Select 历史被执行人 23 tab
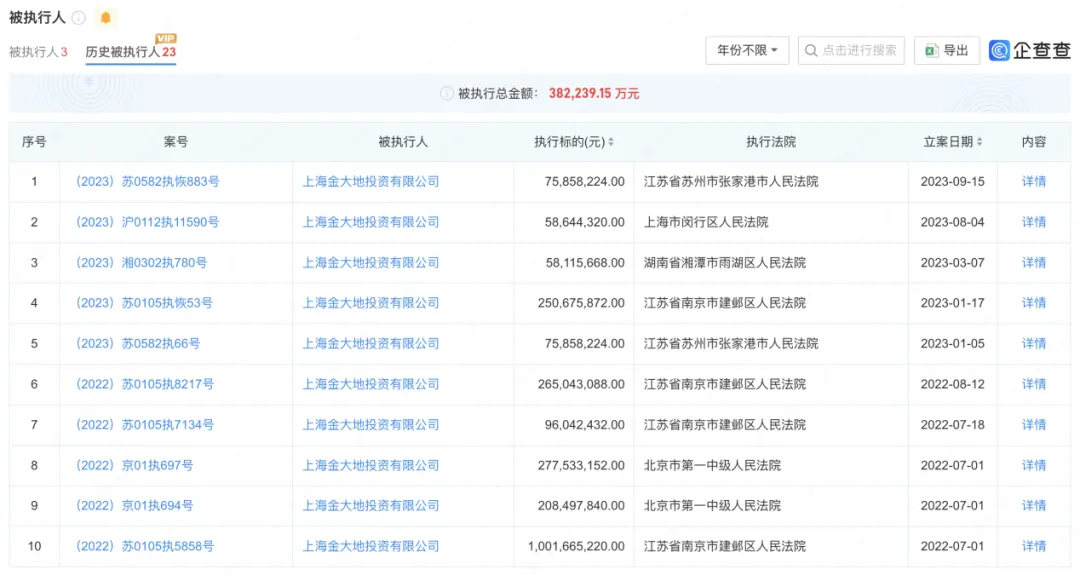The width and height of the screenshot is (1080, 575). [x=131, y=52]
